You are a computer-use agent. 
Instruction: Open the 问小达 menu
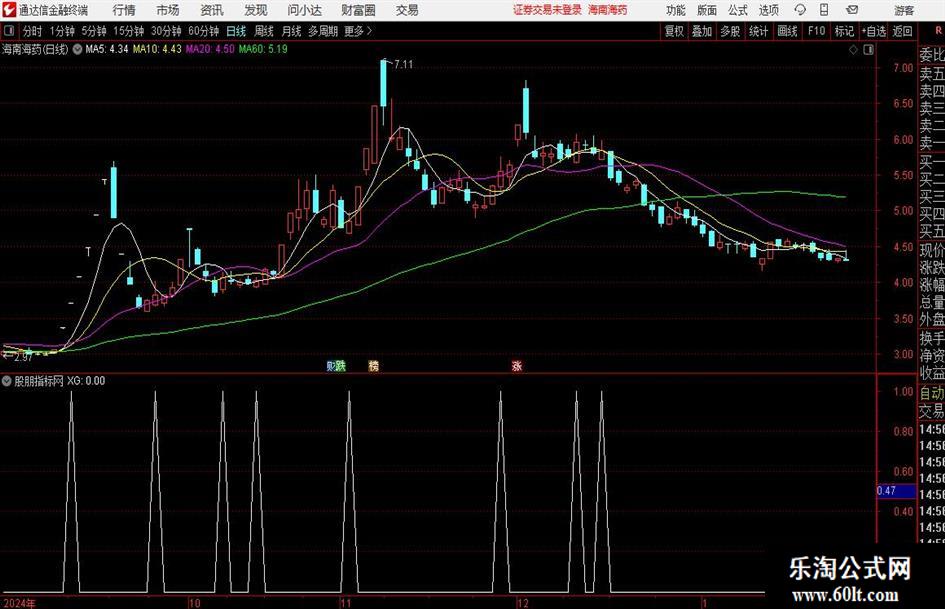[304, 10]
